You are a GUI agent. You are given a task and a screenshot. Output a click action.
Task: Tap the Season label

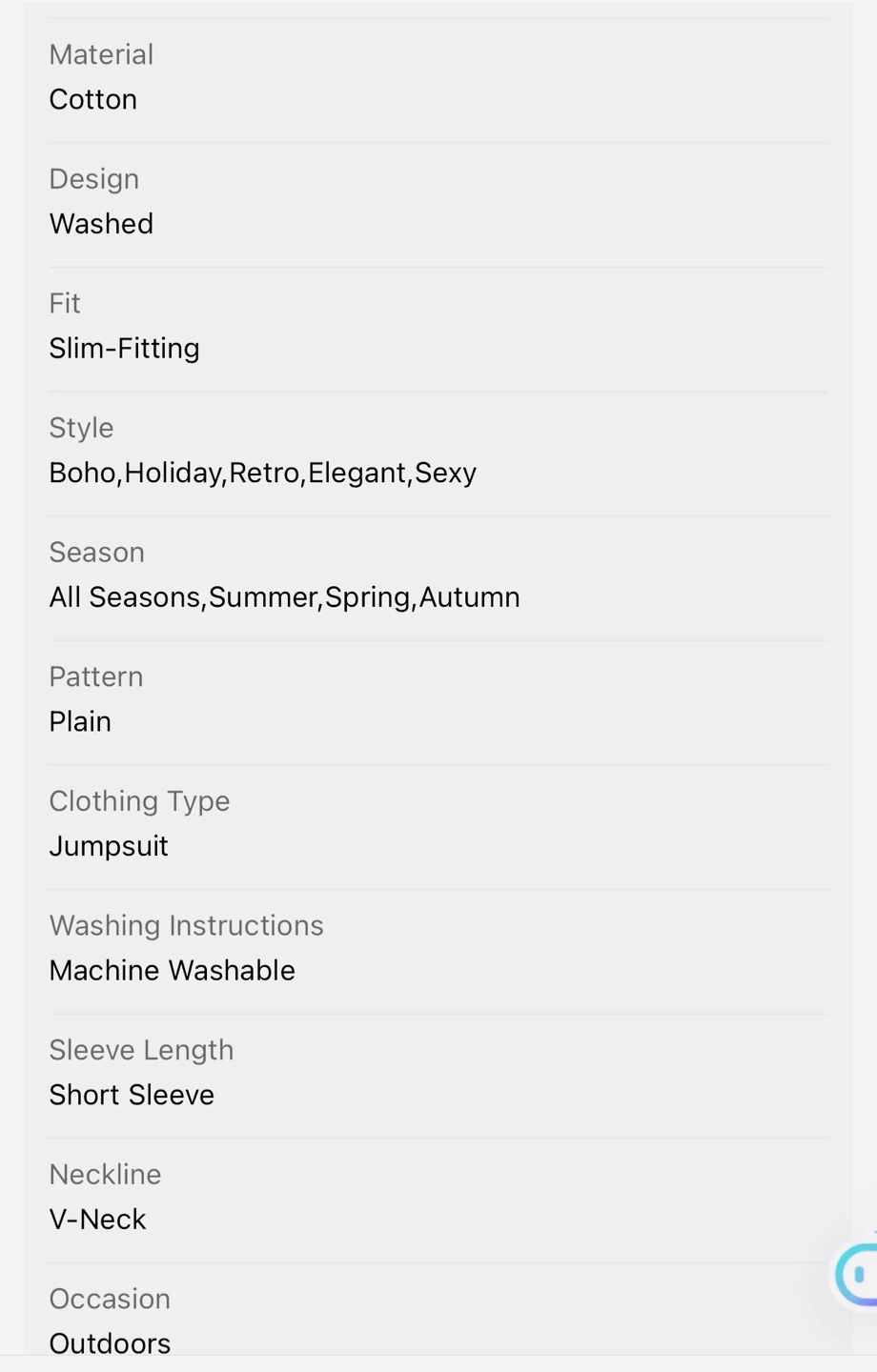96,552
